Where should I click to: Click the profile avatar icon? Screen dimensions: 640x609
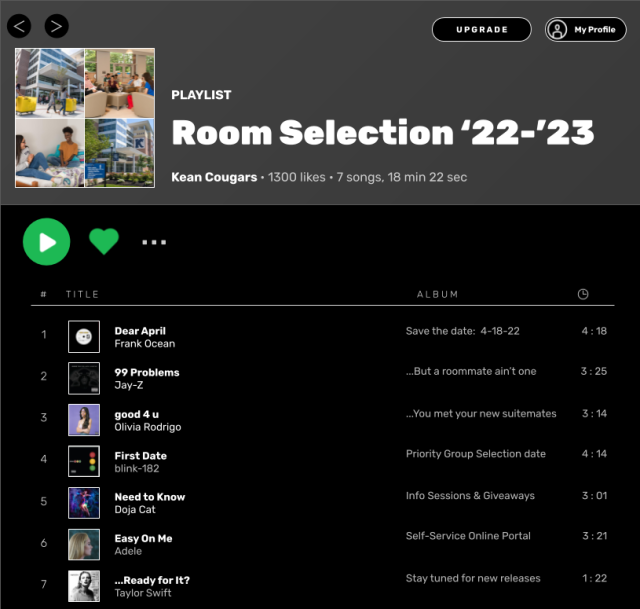(557, 29)
